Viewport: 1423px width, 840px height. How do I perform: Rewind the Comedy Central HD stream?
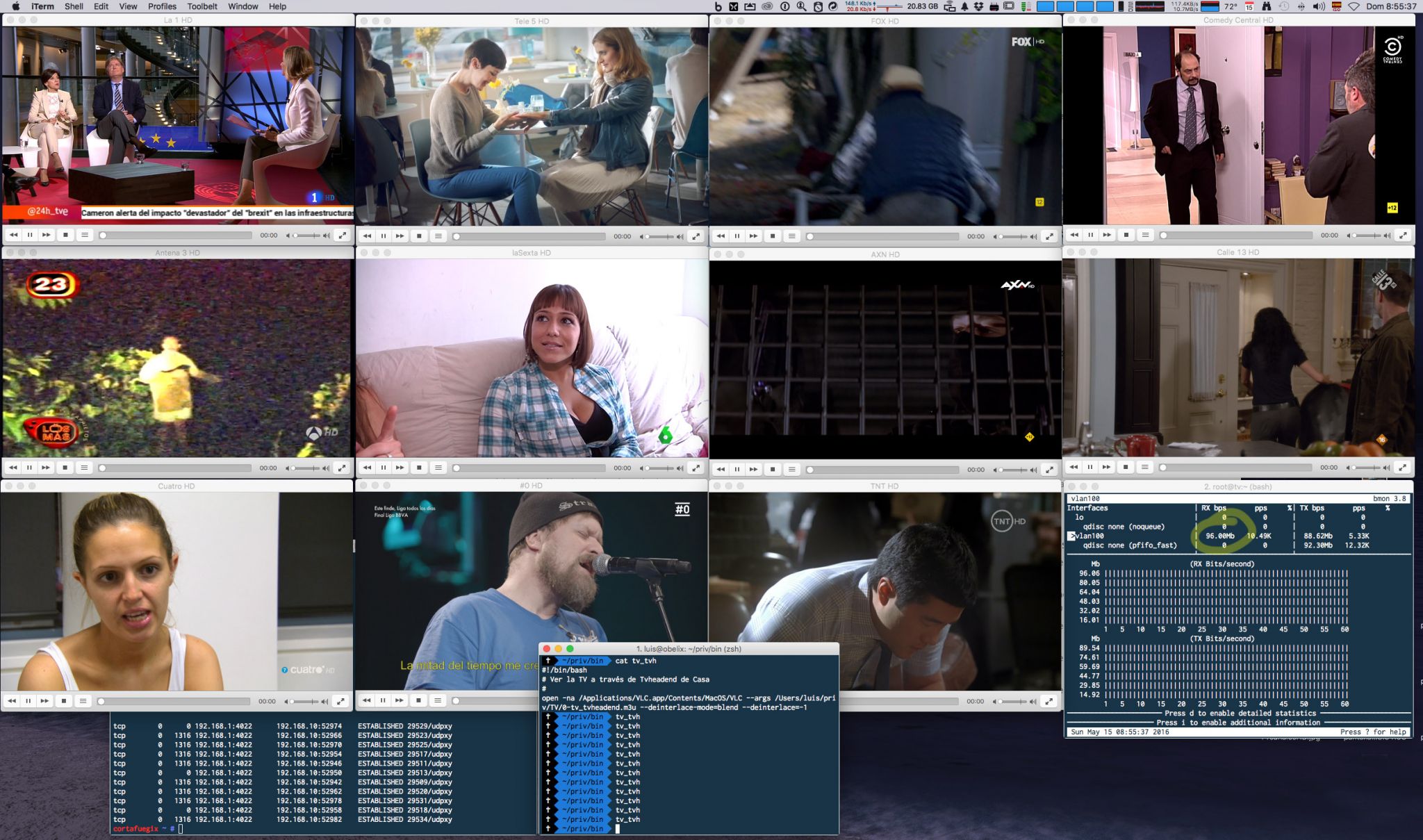[1074, 235]
